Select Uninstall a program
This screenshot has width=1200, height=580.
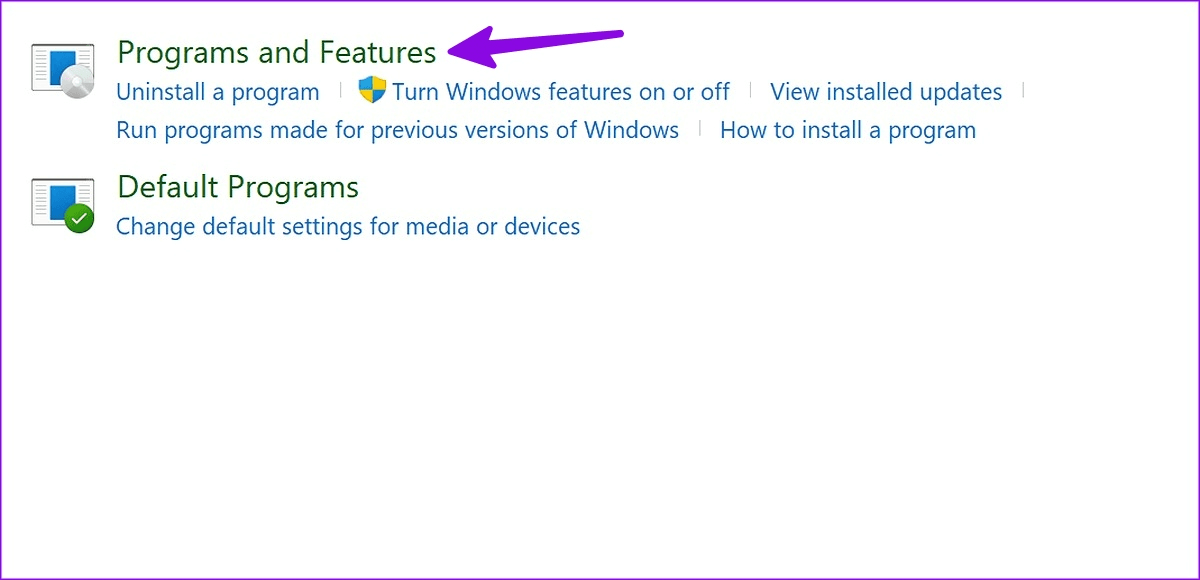pos(217,92)
